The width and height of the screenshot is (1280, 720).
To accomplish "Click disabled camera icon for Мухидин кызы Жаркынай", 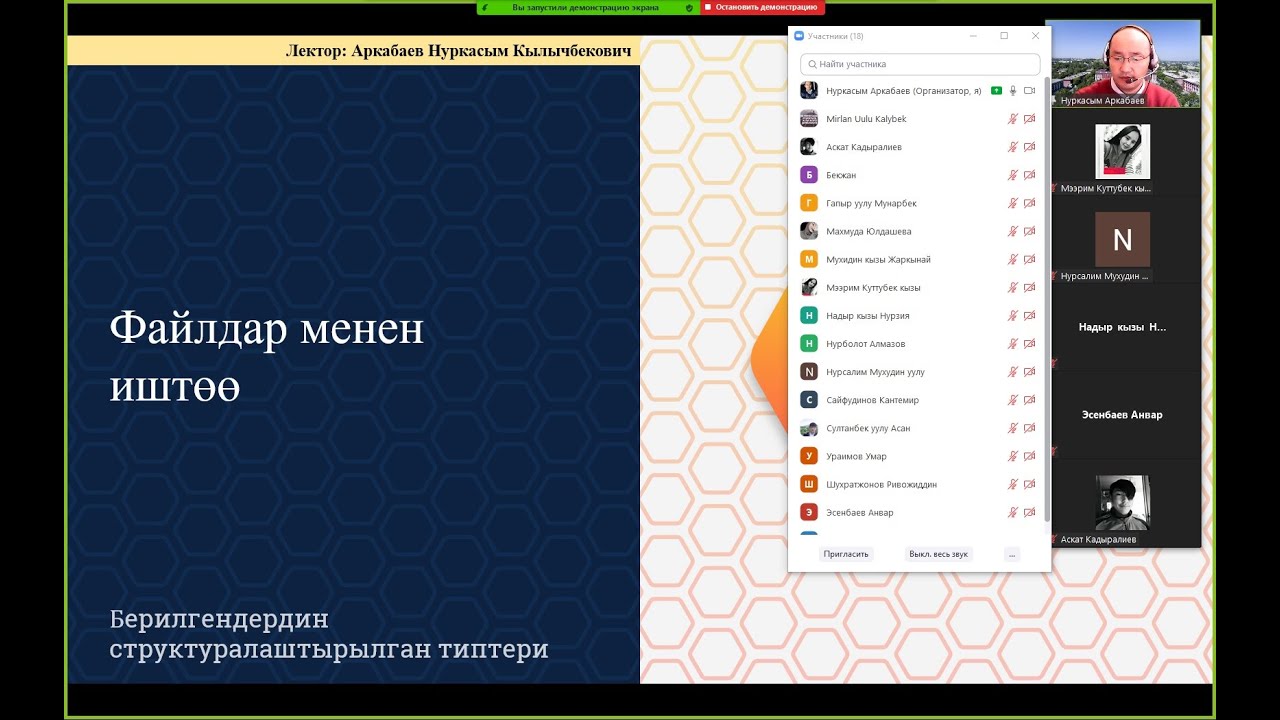I will coord(1029,259).
